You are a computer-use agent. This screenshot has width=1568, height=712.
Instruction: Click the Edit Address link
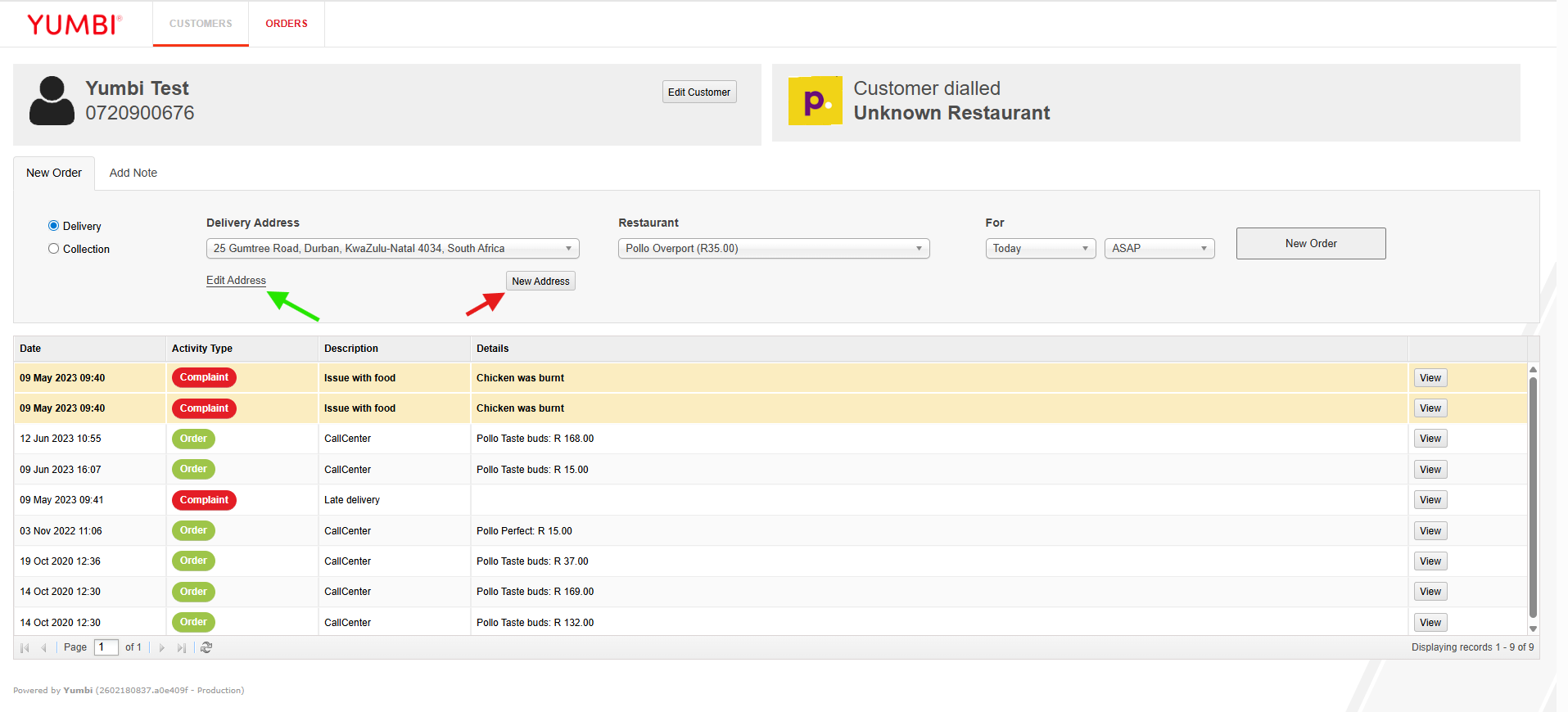[236, 280]
